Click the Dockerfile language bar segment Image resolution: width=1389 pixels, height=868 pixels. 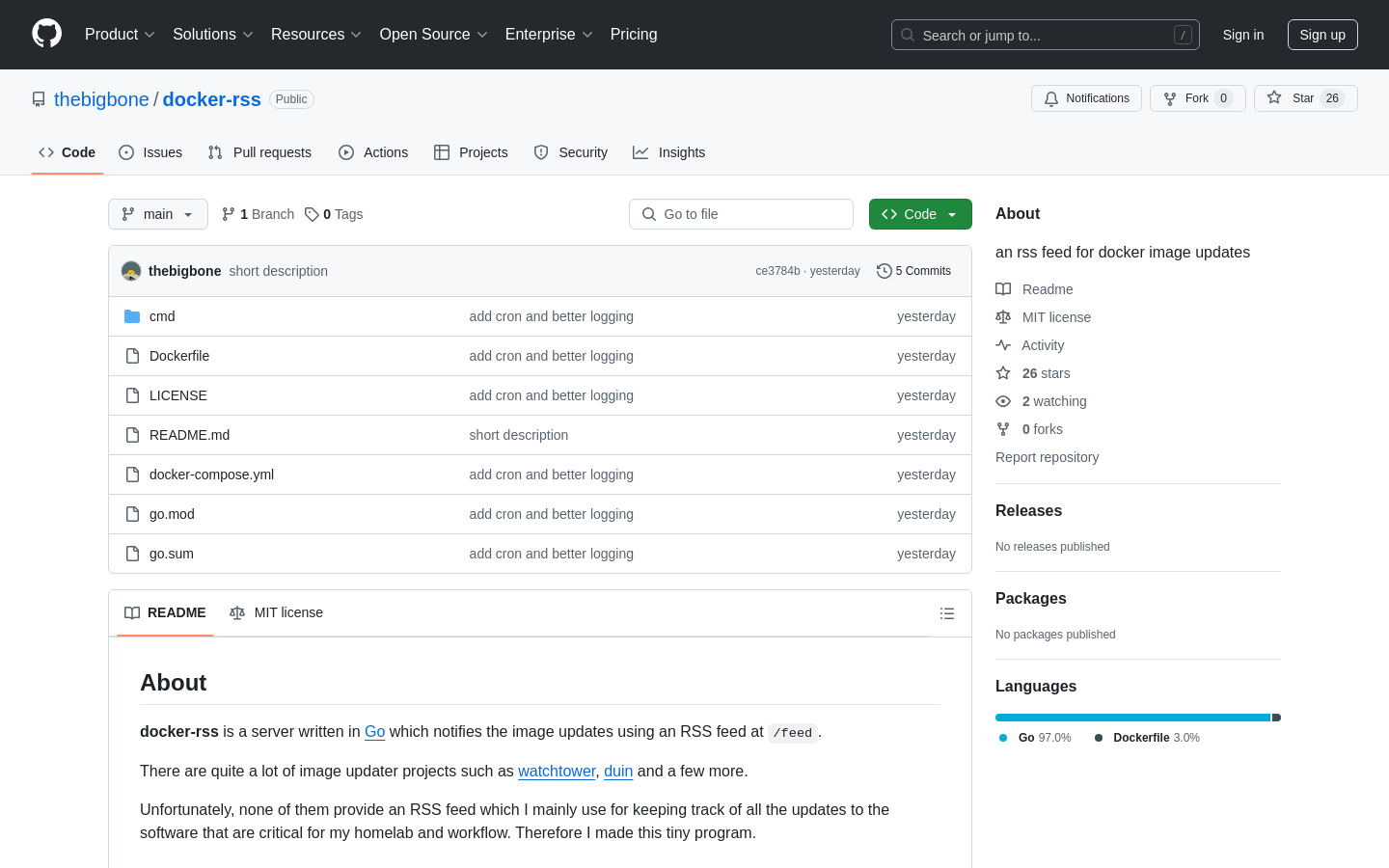(1276, 718)
